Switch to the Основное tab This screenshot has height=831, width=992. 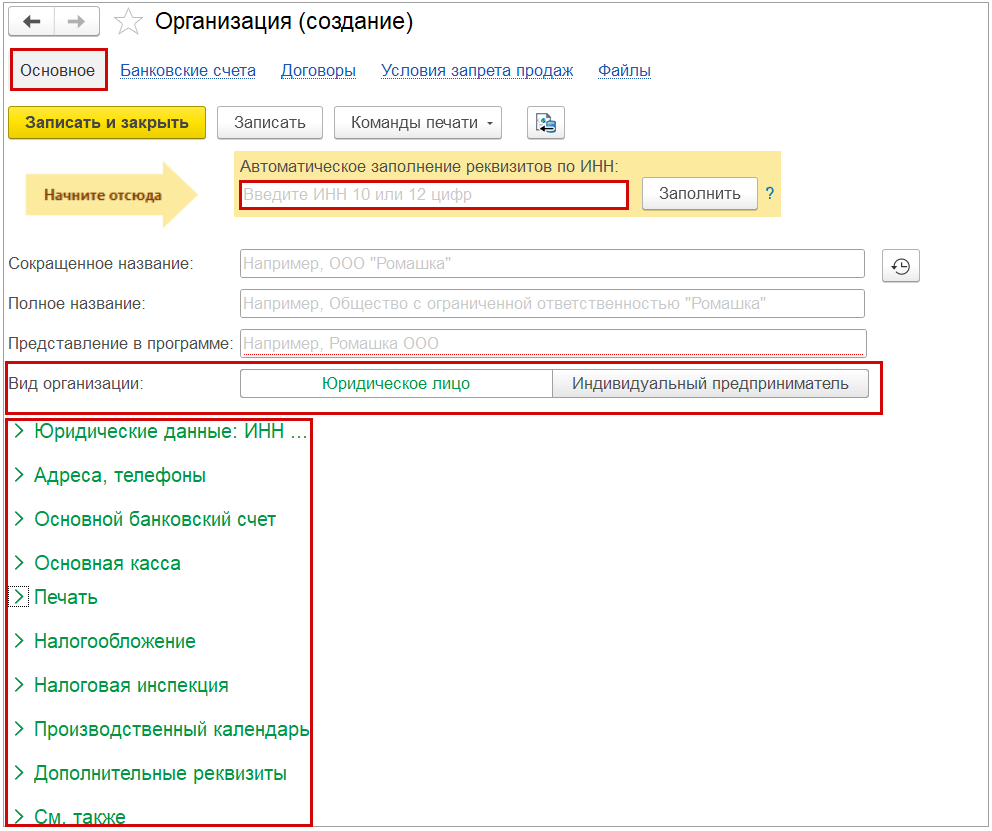58,70
